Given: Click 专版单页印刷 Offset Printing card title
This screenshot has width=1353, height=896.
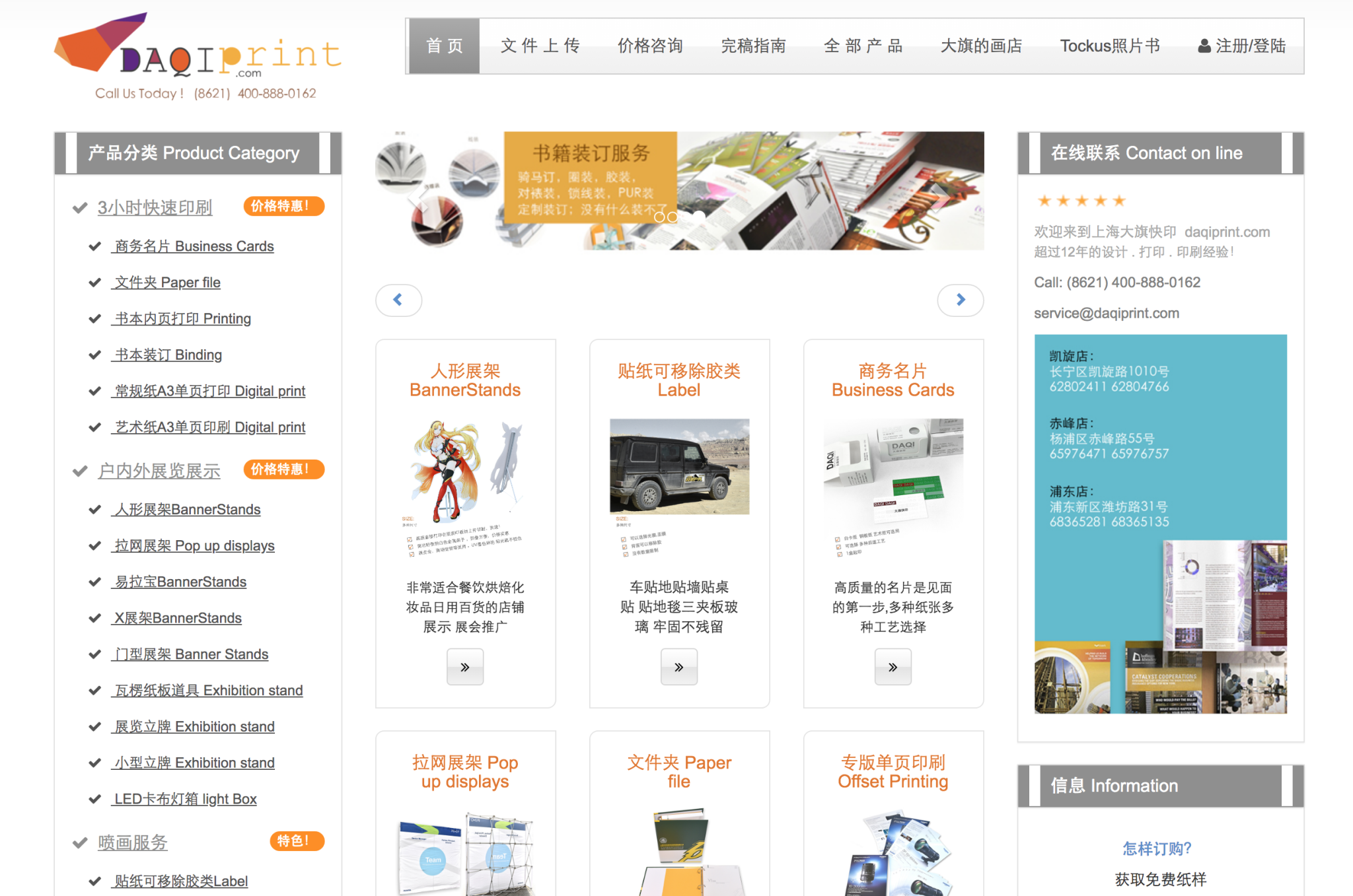Looking at the screenshot, I should 893,772.
